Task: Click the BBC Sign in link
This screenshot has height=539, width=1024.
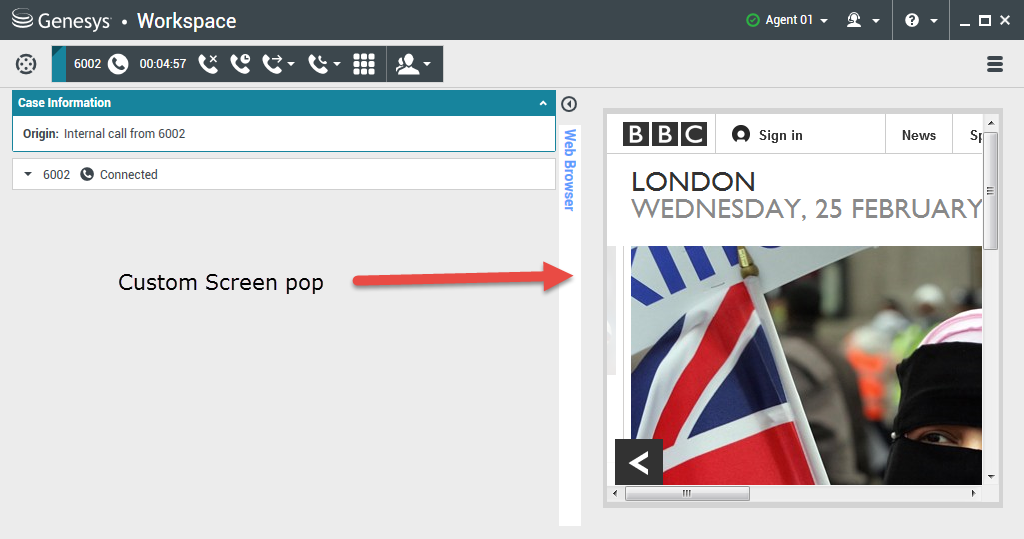Action: click(x=767, y=135)
